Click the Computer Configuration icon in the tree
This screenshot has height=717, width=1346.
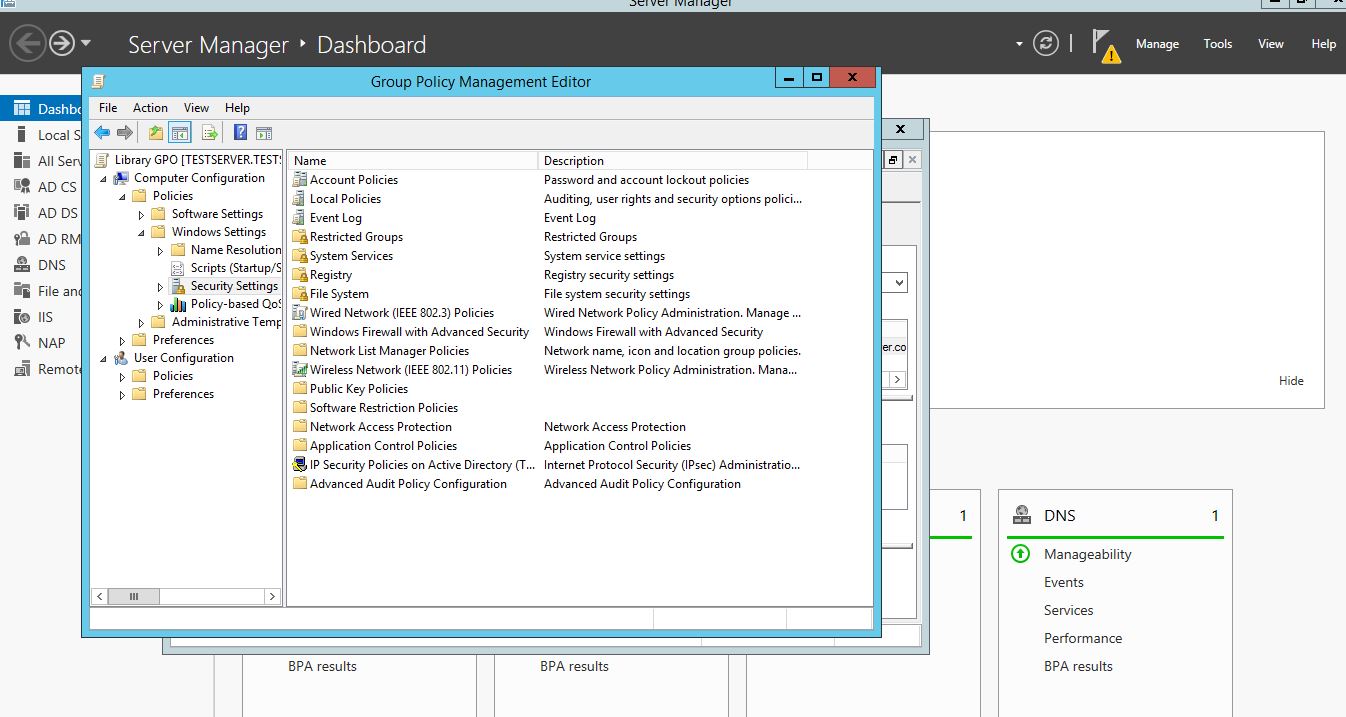[121, 178]
